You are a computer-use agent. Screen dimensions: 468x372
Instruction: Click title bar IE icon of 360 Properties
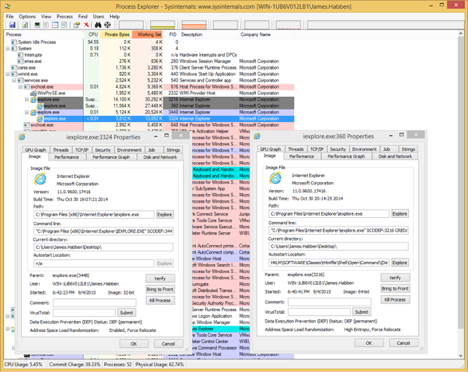257,136
